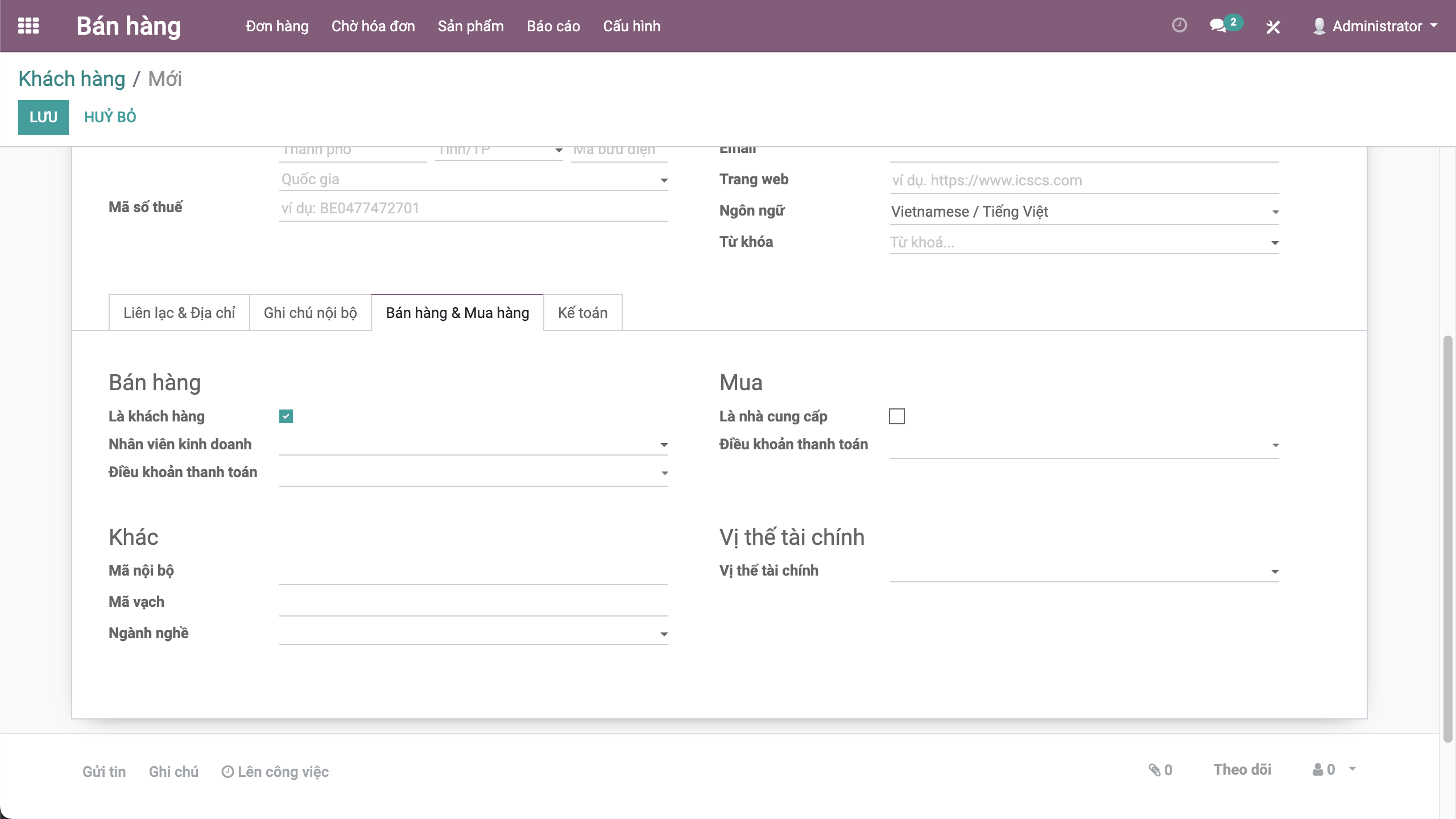Click the HUỶ BỎ discard button
The height and width of the screenshot is (819, 1456).
point(110,117)
